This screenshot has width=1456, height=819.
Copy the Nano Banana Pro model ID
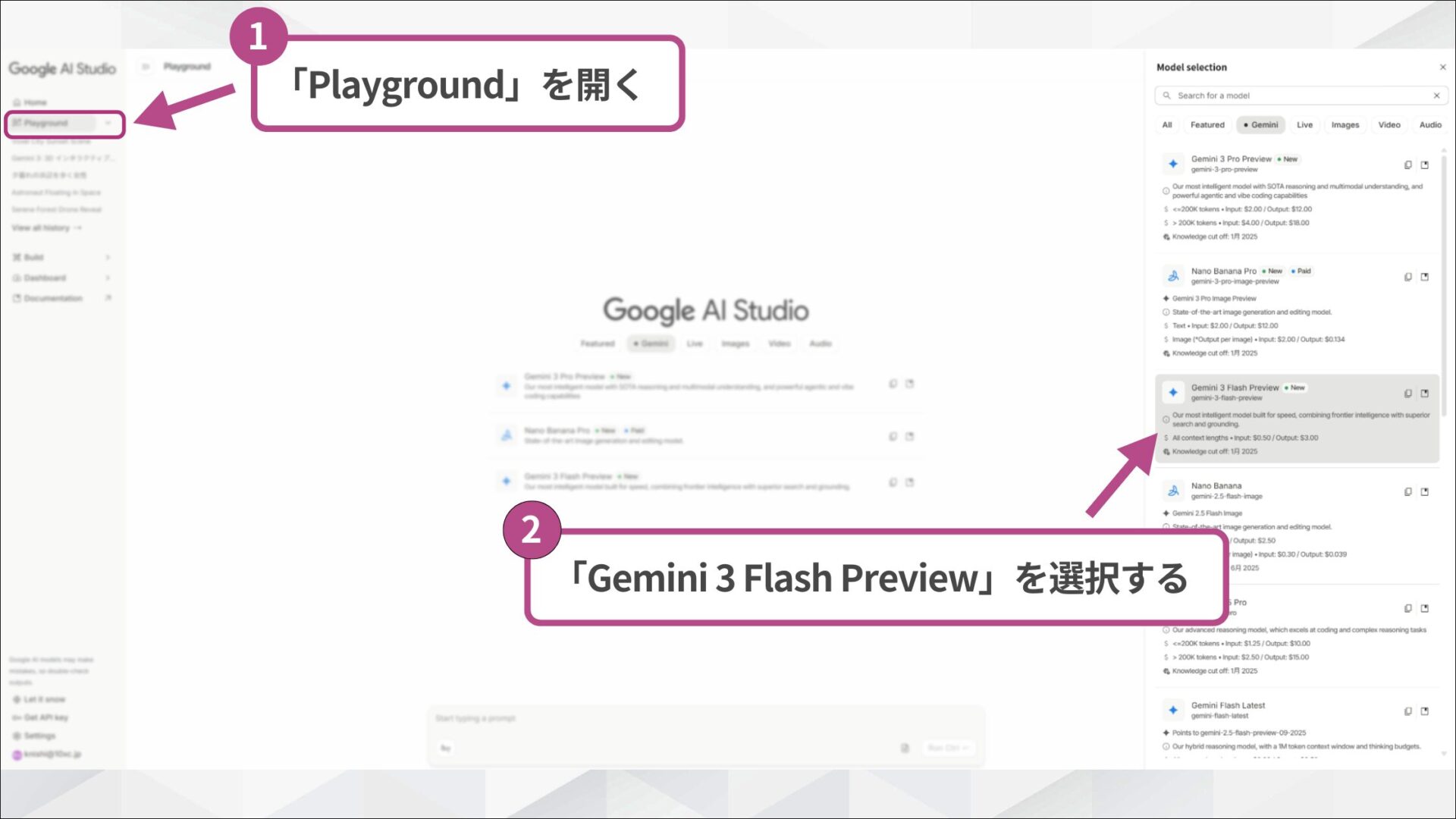(x=1407, y=277)
